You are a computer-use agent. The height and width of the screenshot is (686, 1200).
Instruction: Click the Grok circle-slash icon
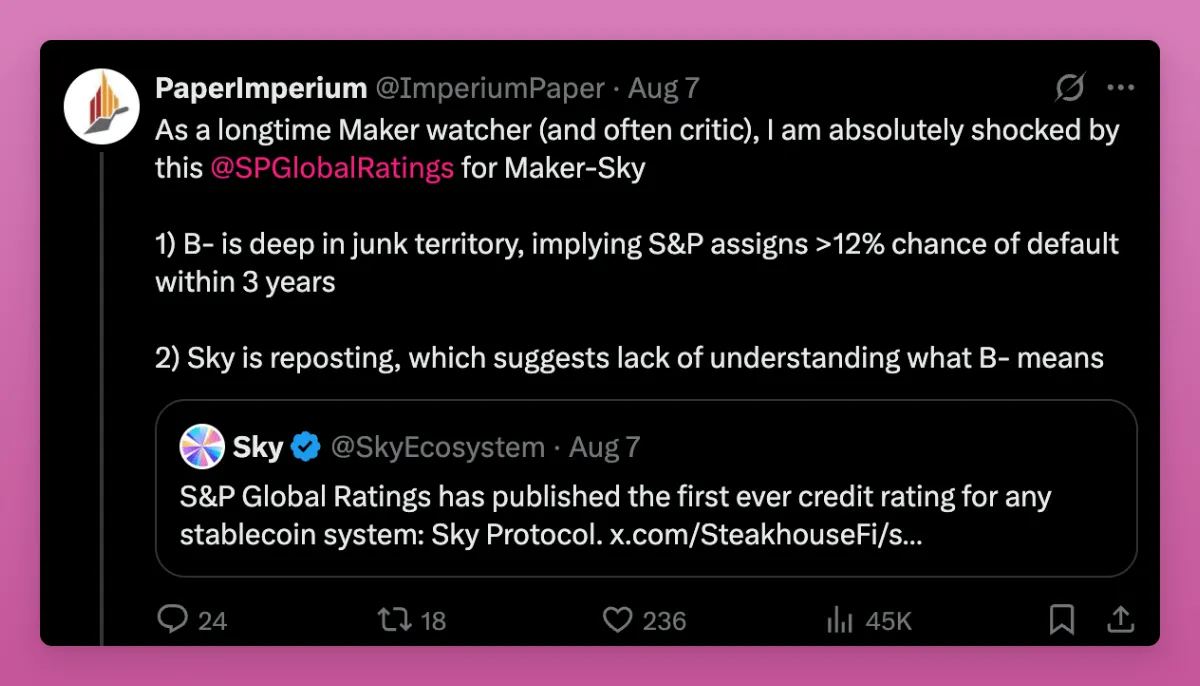point(1069,89)
